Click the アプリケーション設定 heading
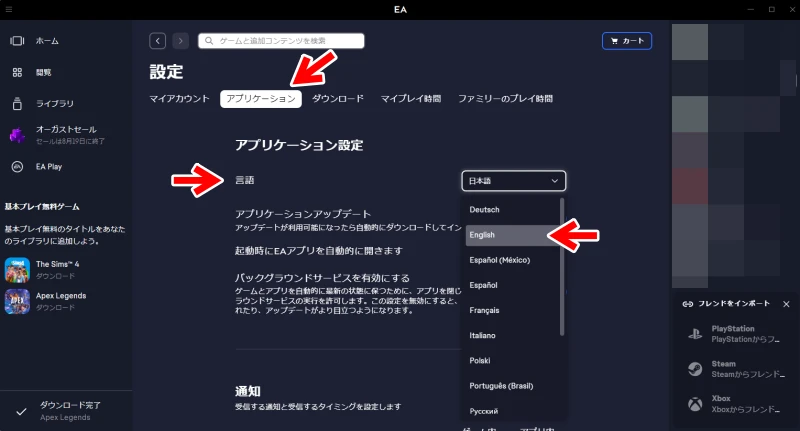This screenshot has height=431, width=800. click(x=299, y=145)
